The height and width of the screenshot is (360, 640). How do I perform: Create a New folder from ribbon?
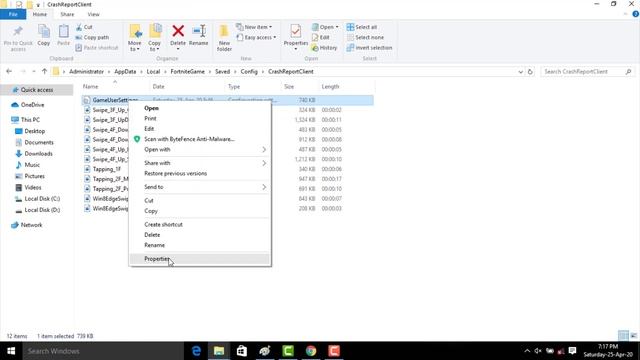pyautogui.click(x=224, y=38)
